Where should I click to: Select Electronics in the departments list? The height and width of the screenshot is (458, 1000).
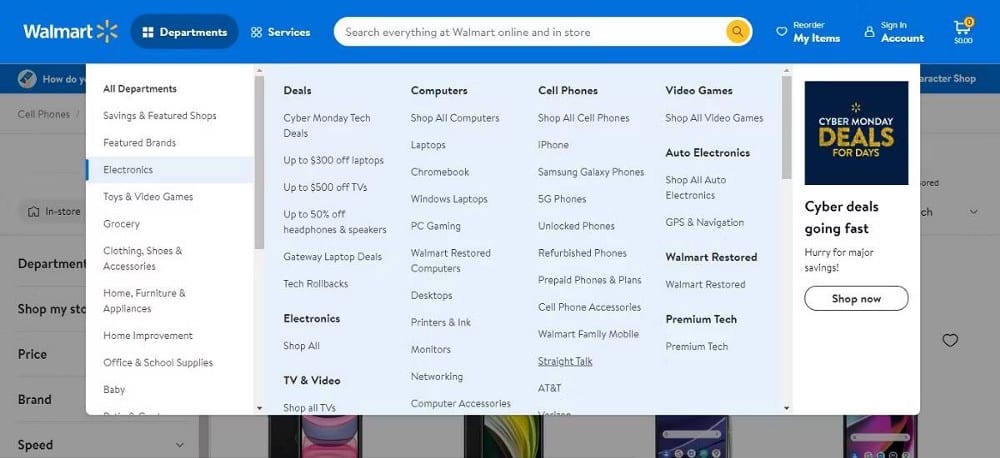(x=128, y=170)
